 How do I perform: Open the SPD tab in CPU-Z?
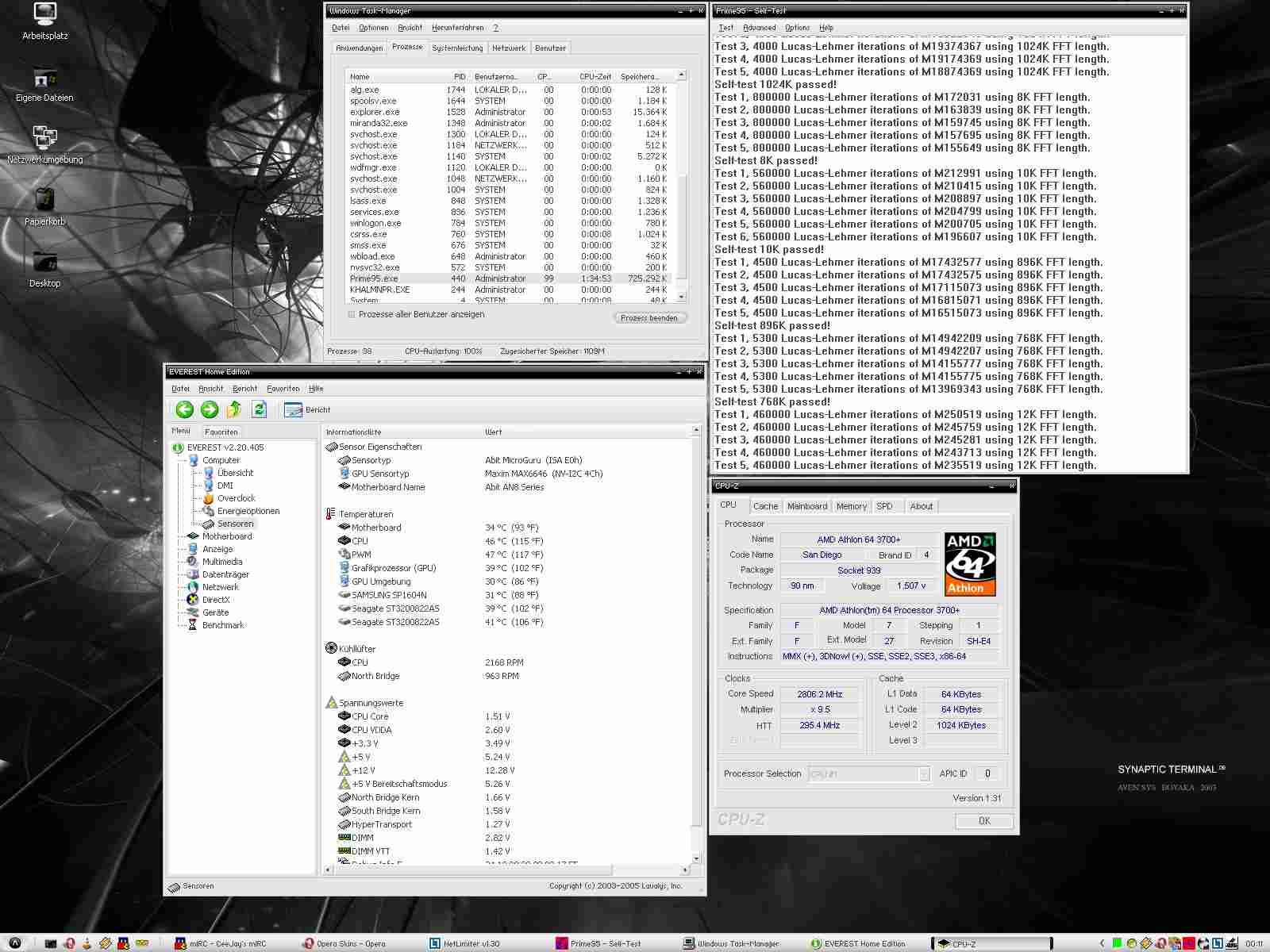click(884, 506)
